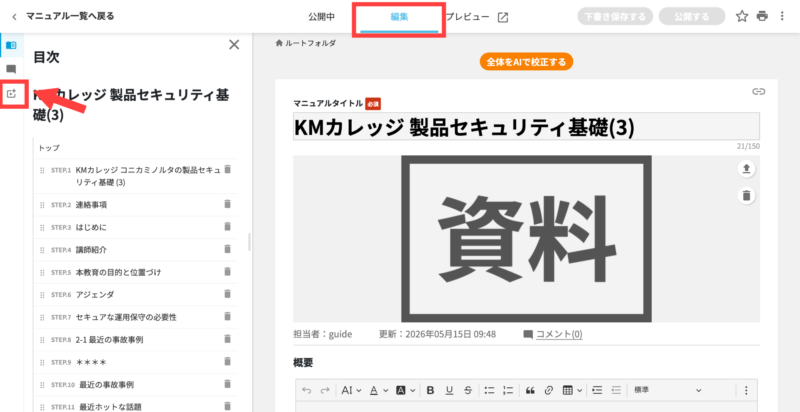Delete STEP.6 アジェンダ with its trash icon
This screenshot has height=412, width=800.
pyautogui.click(x=228, y=294)
